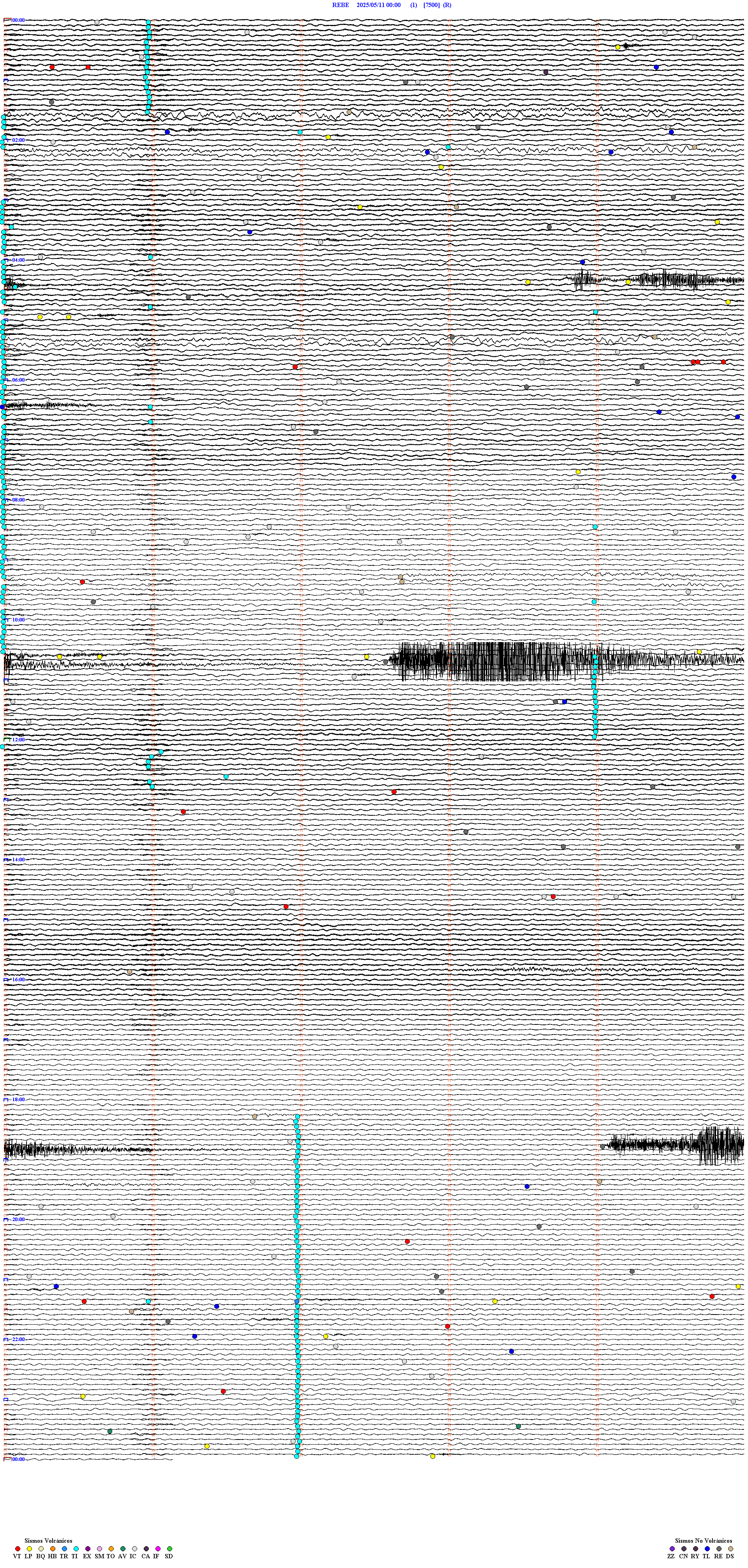Click the station name 'REBE' in header

(x=340, y=5)
